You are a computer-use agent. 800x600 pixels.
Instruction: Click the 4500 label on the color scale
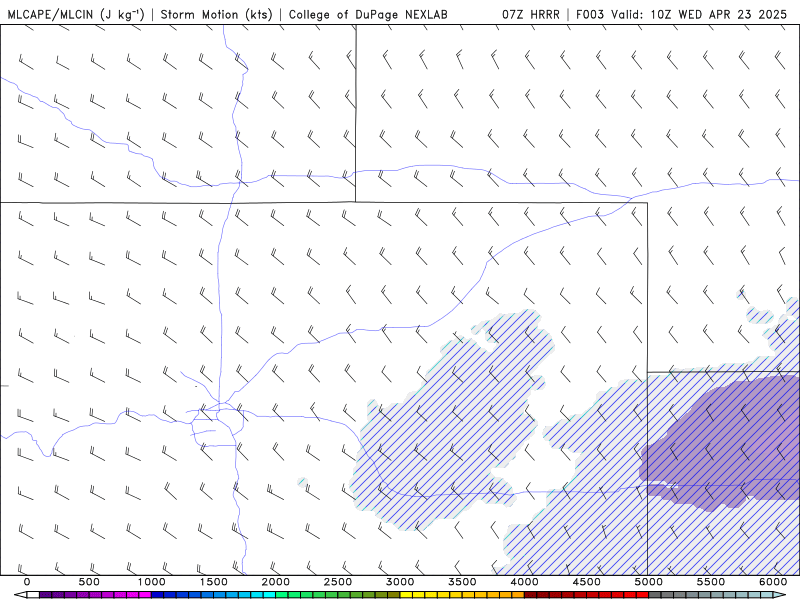(587, 582)
